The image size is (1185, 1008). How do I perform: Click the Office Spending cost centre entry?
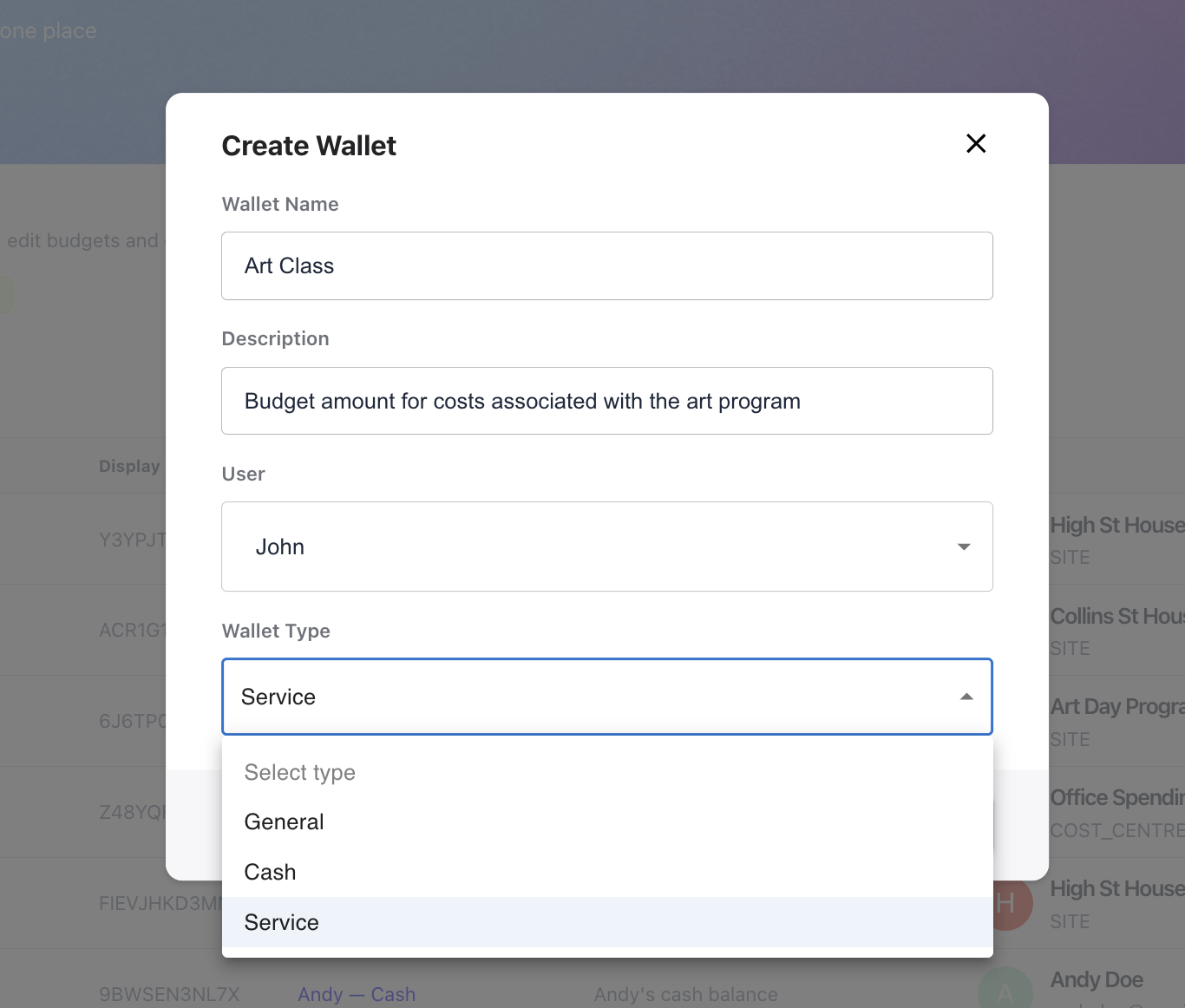[1116, 798]
